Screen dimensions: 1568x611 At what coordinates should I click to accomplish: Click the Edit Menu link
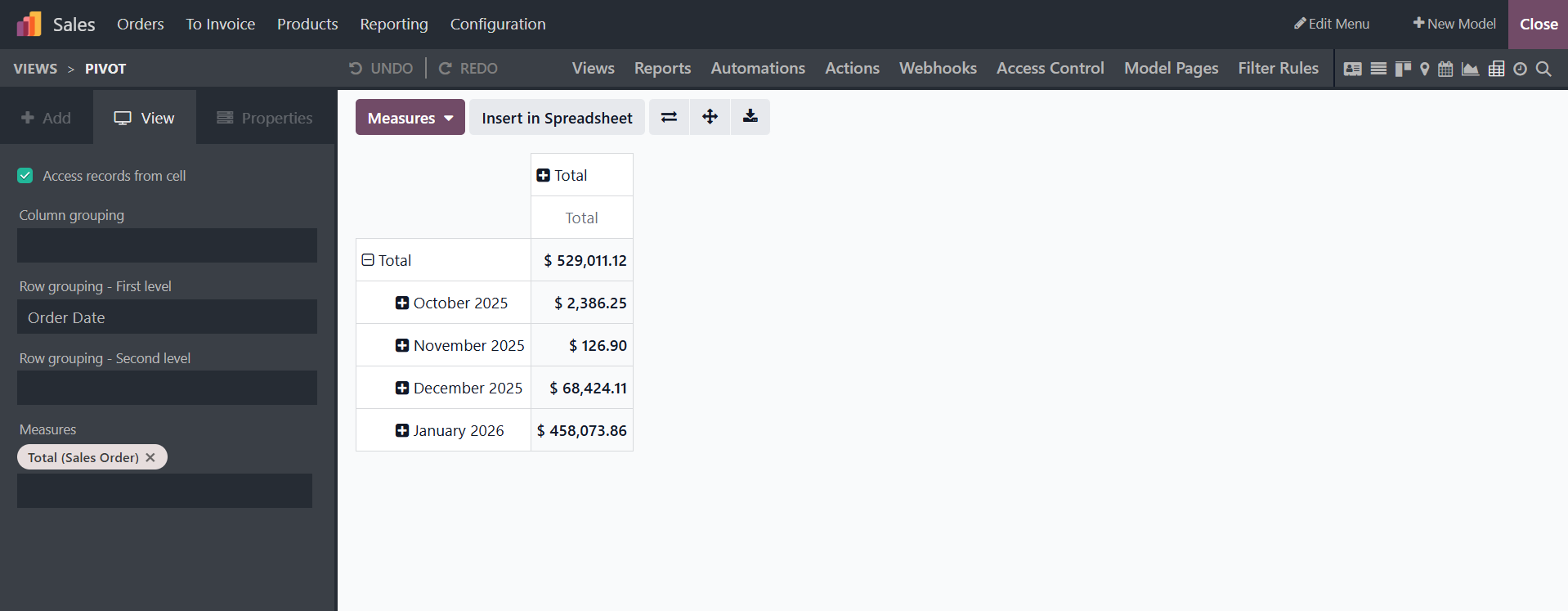(1331, 25)
